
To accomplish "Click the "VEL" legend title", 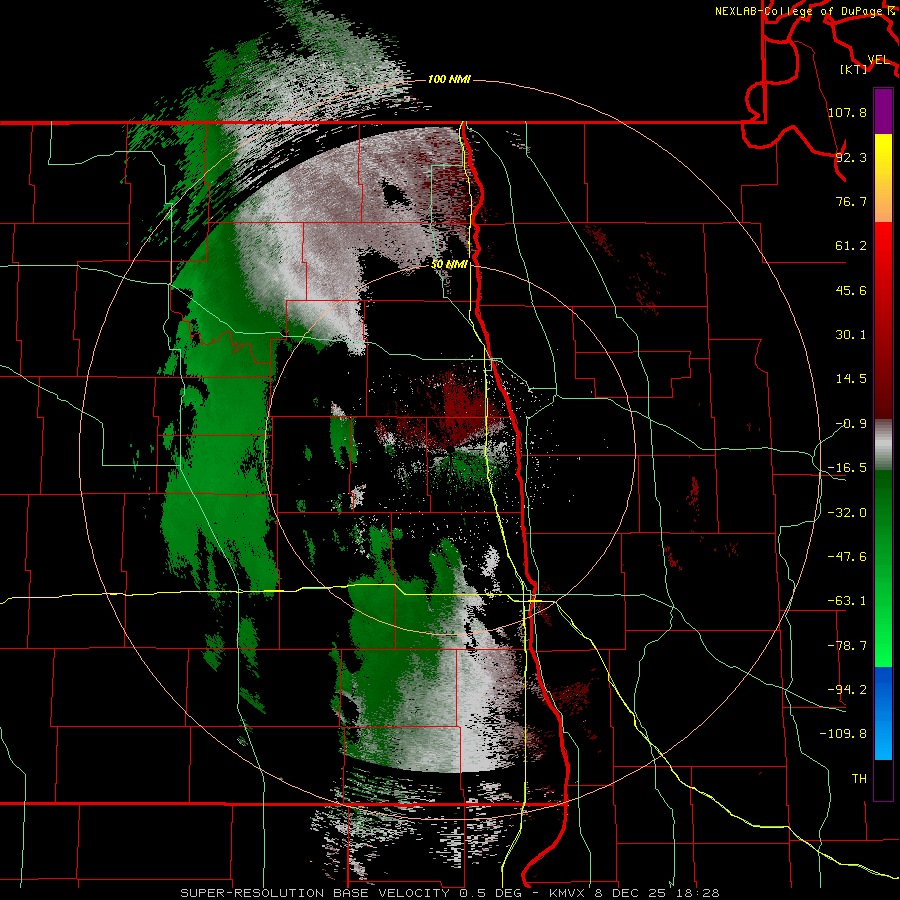I will click(x=878, y=60).
